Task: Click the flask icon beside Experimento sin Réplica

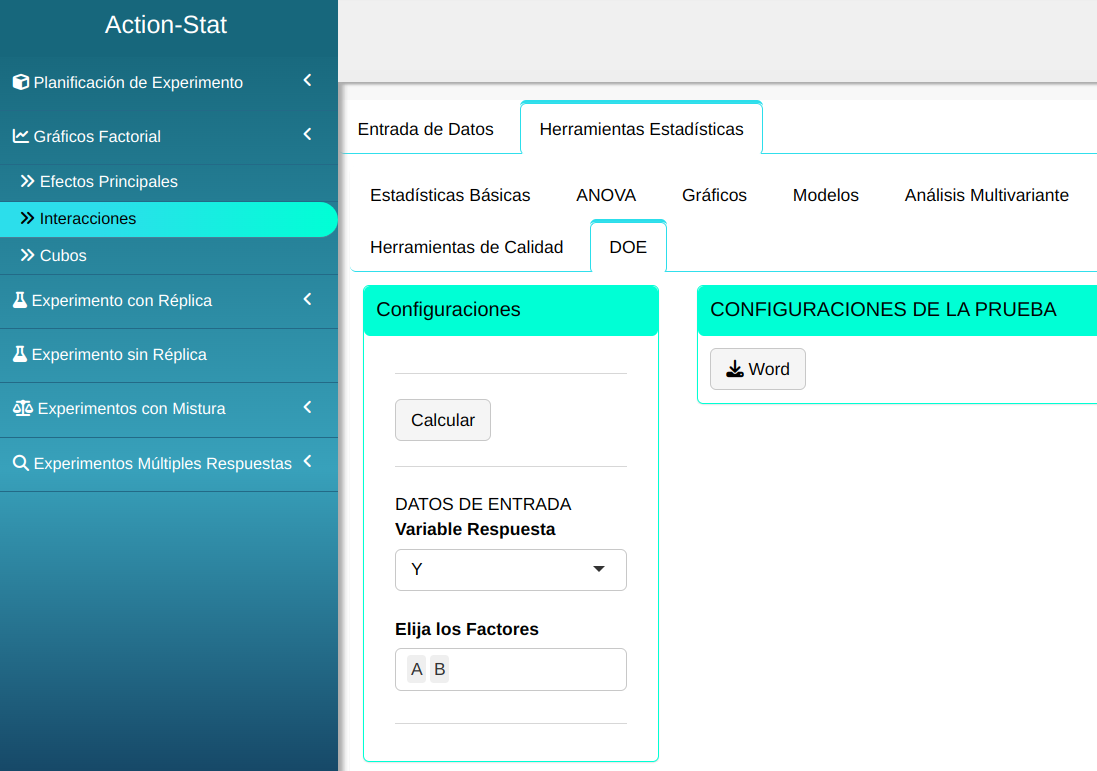Action: 19,354
